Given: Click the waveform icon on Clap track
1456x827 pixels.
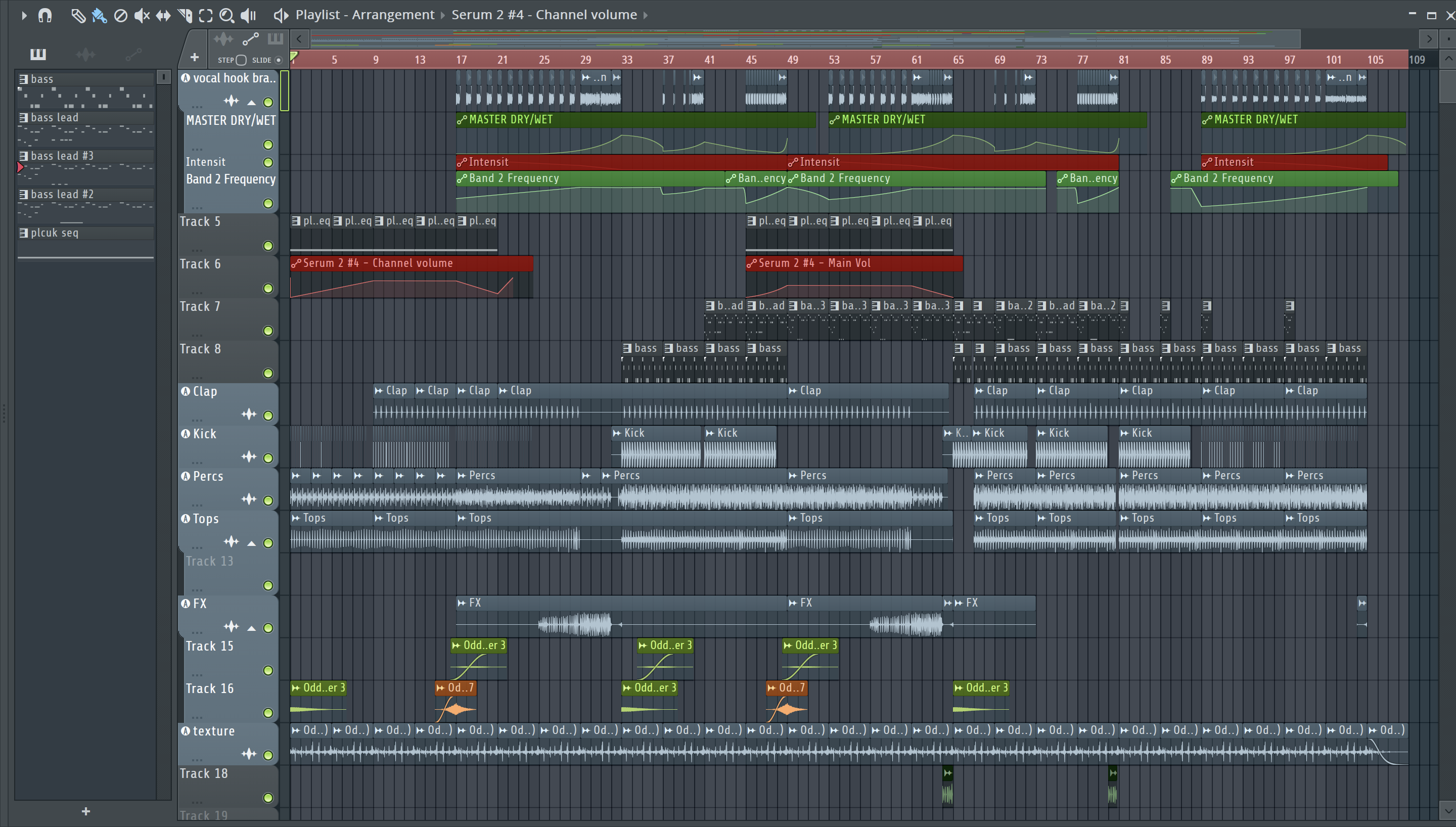Looking at the screenshot, I should click(249, 415).
